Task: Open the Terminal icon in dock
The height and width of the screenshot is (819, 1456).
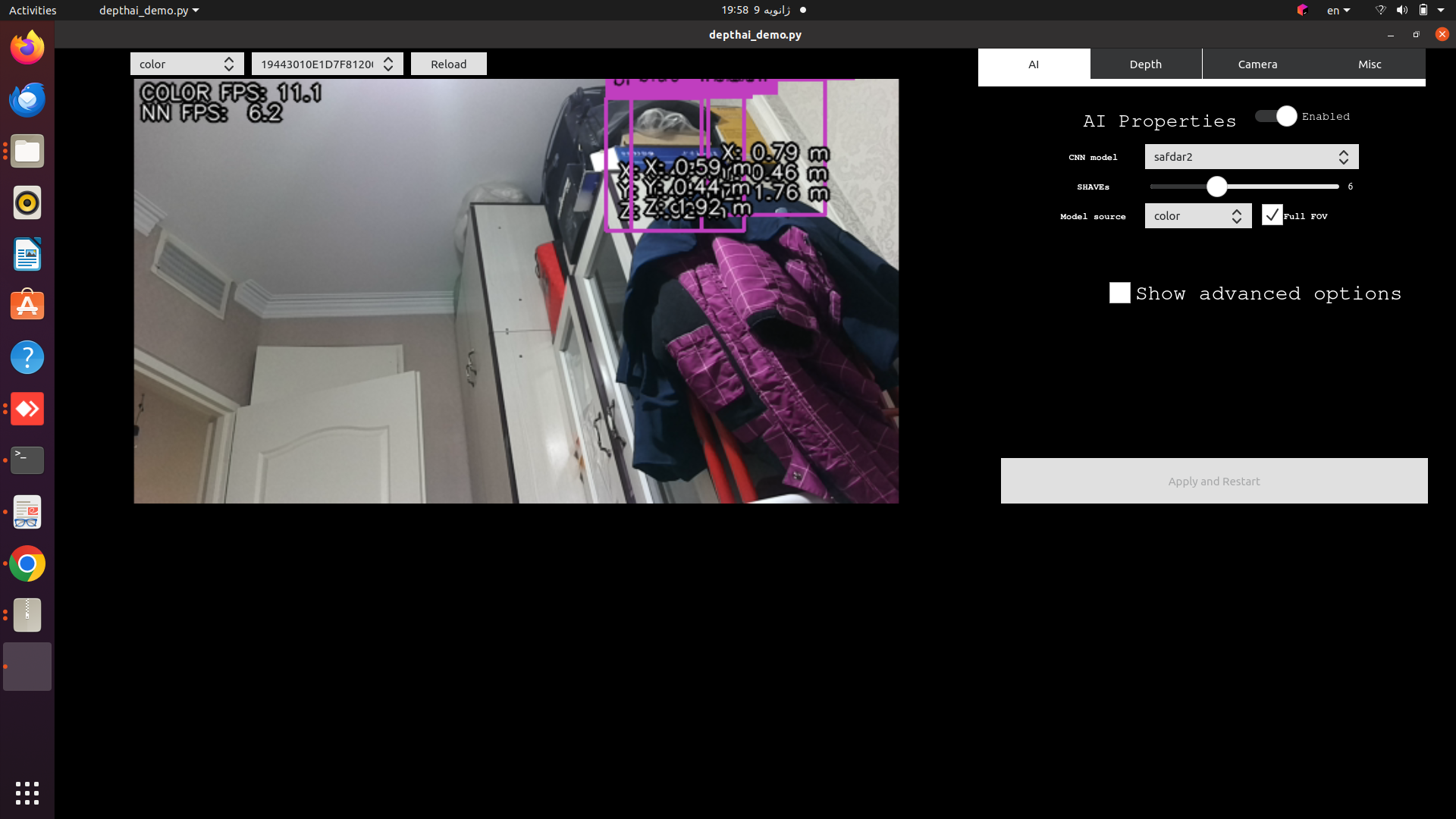Action: pos(27,460)
